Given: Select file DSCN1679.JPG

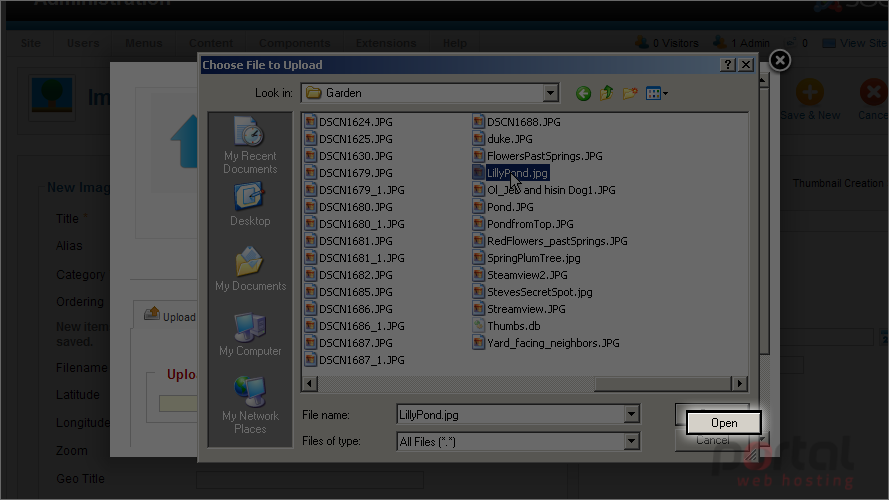Looking at the screenshot, I should (348, 173).
